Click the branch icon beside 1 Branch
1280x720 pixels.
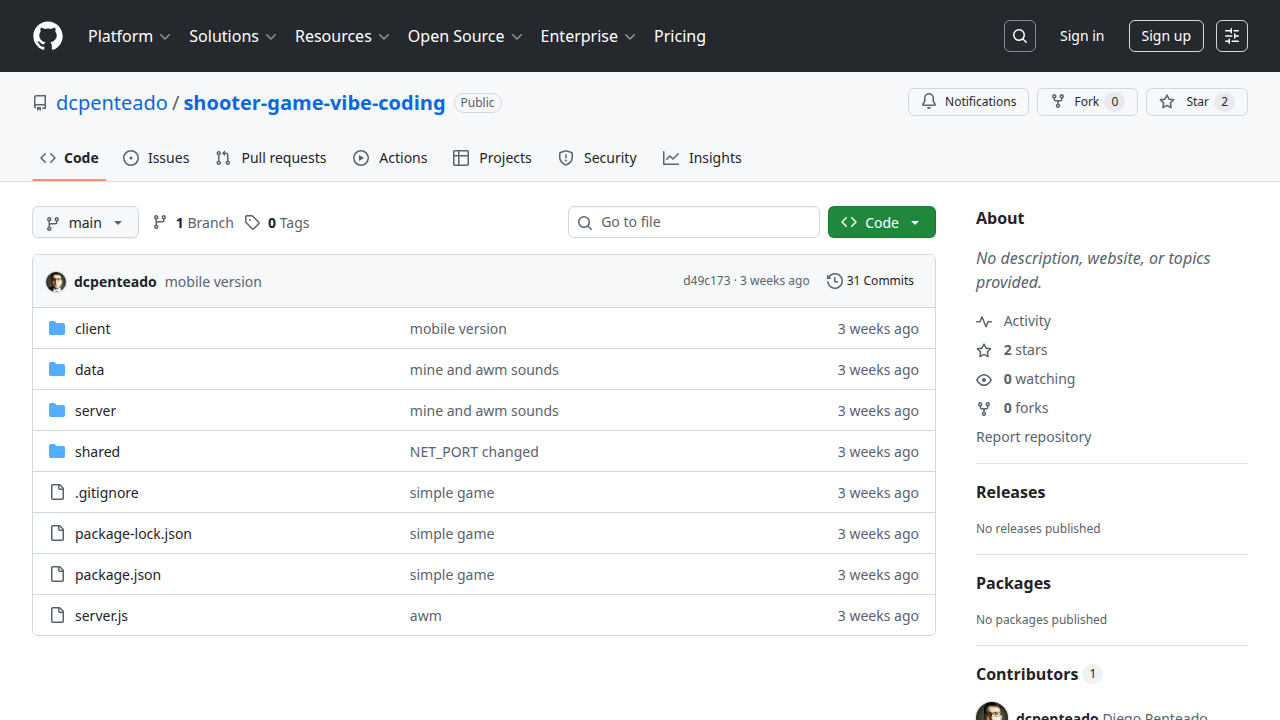click(160, 223)
